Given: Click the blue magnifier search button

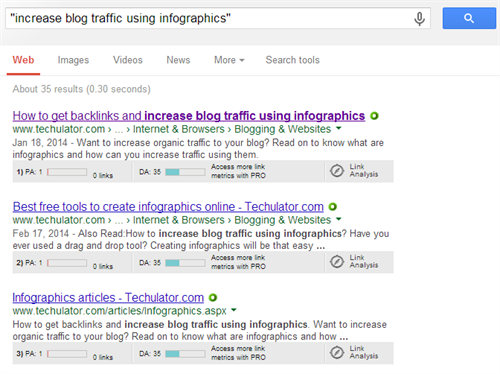Looking at the screenshot, I should coord(469,18).
